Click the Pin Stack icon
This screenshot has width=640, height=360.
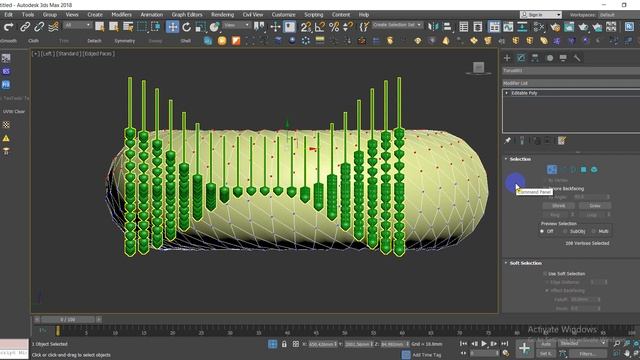click(507, 141)
